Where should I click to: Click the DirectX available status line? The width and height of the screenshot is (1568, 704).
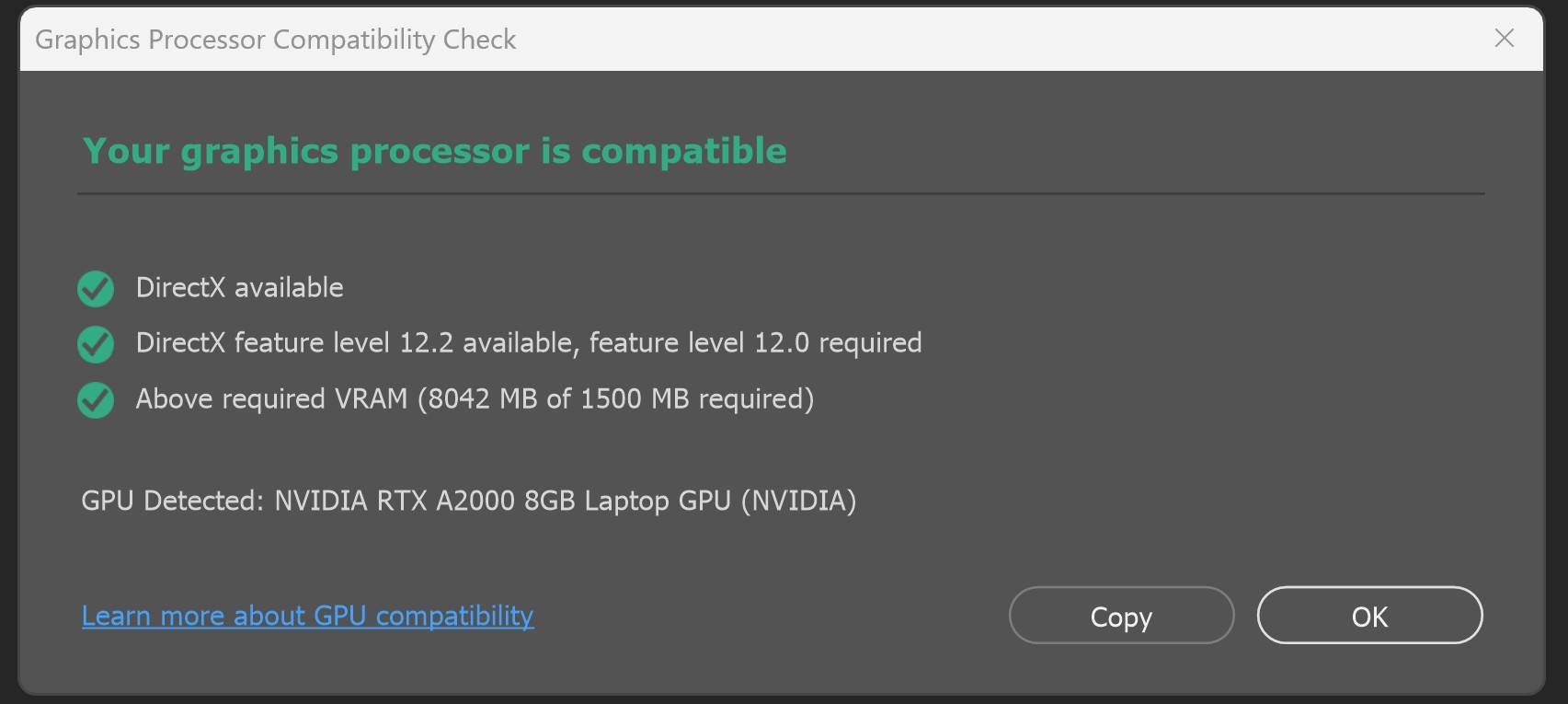[x=239, y=287]
